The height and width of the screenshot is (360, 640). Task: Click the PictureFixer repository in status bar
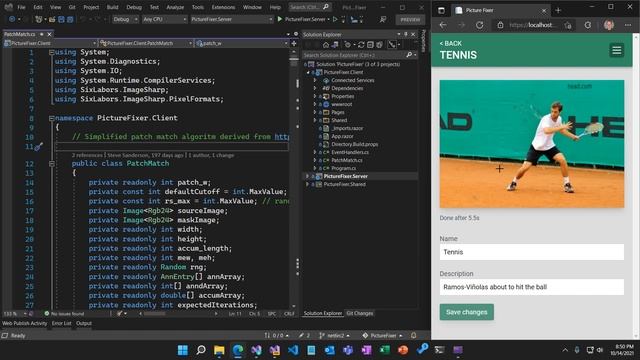click(383, 335)
